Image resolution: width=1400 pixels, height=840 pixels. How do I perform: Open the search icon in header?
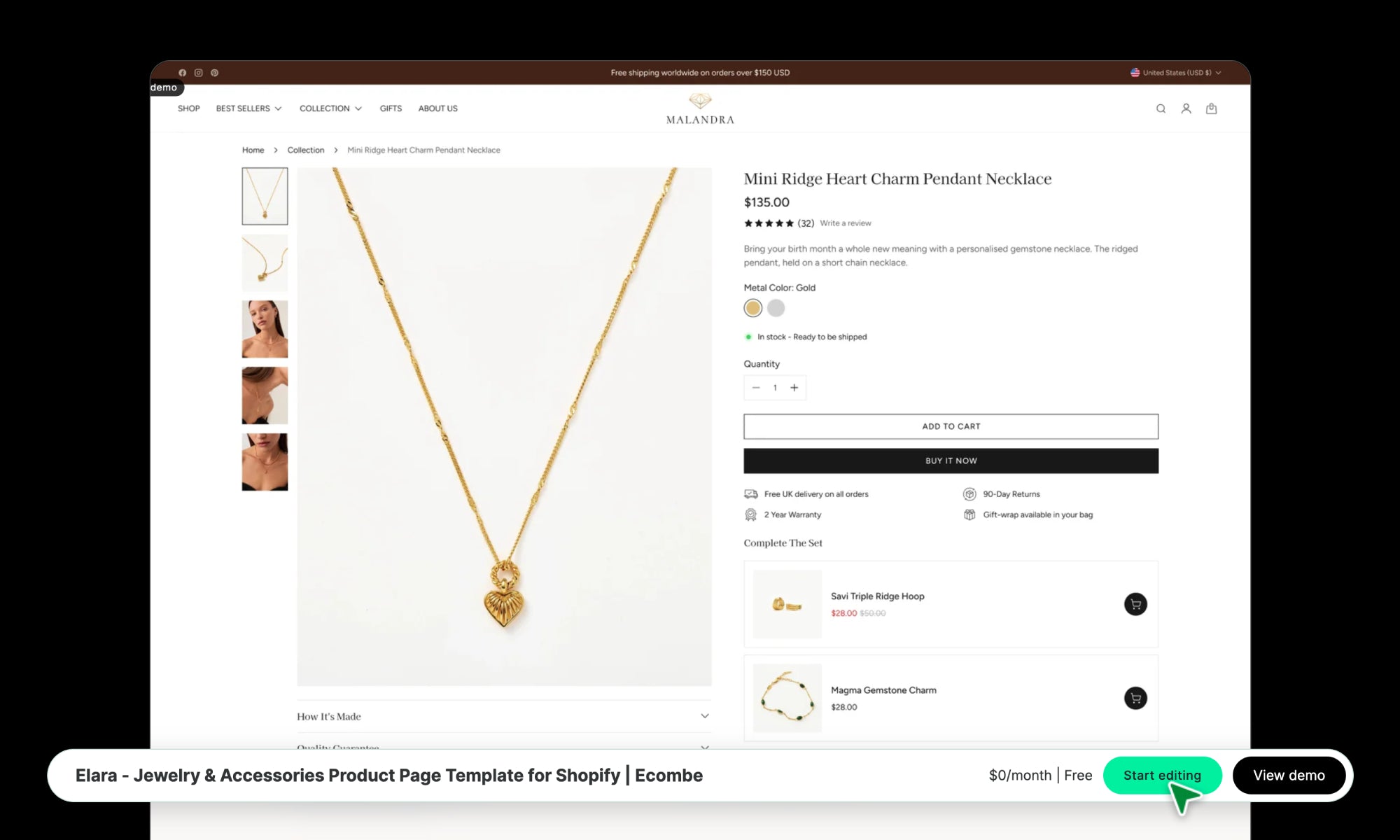pos(1161,108)
